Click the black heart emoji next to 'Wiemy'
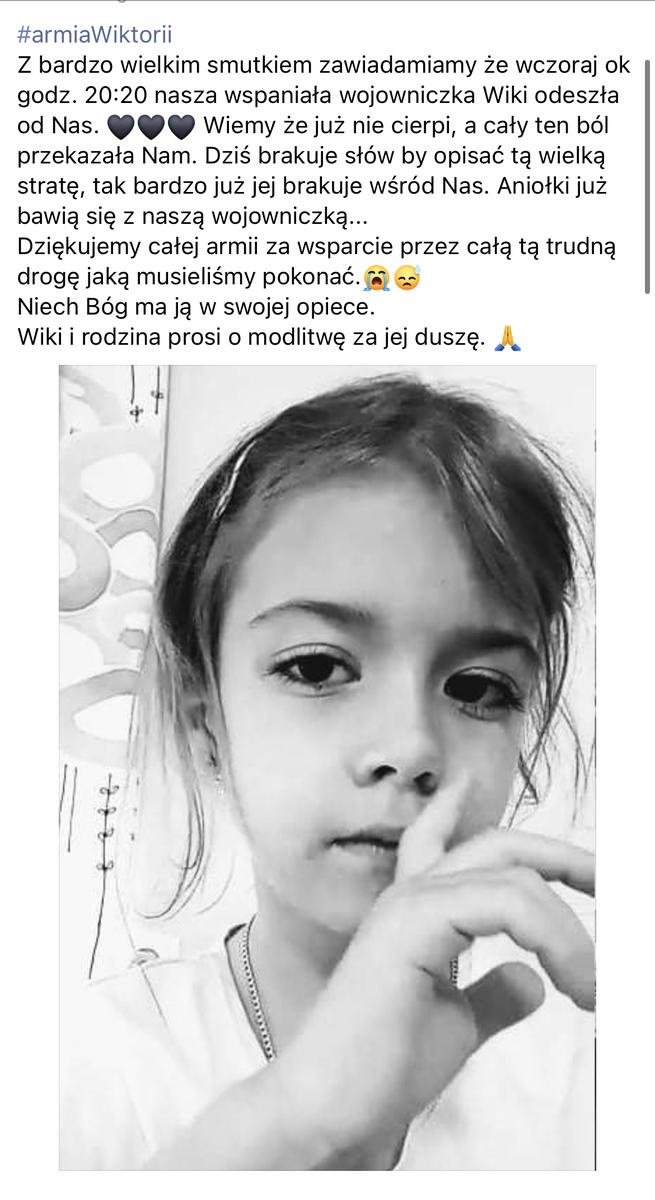Screen dimensions: 655x1200 click(x=181, y=127)
